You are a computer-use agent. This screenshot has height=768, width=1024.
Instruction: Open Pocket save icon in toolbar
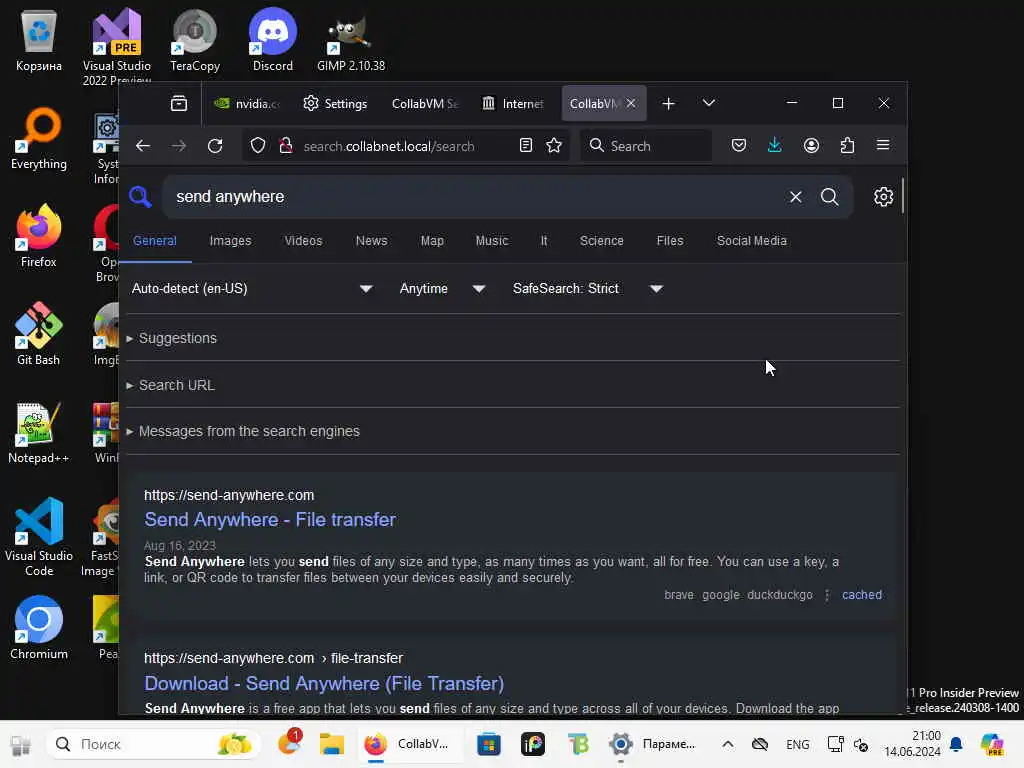tap(739, 146)
